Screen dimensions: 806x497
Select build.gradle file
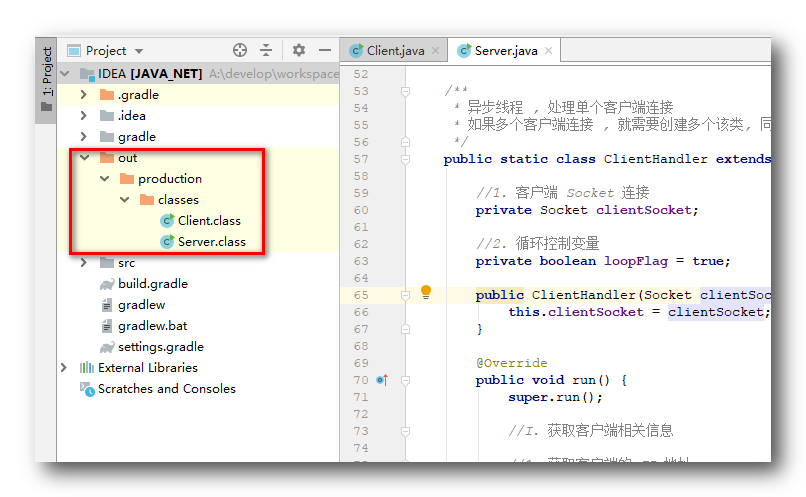tap(153, 284)
